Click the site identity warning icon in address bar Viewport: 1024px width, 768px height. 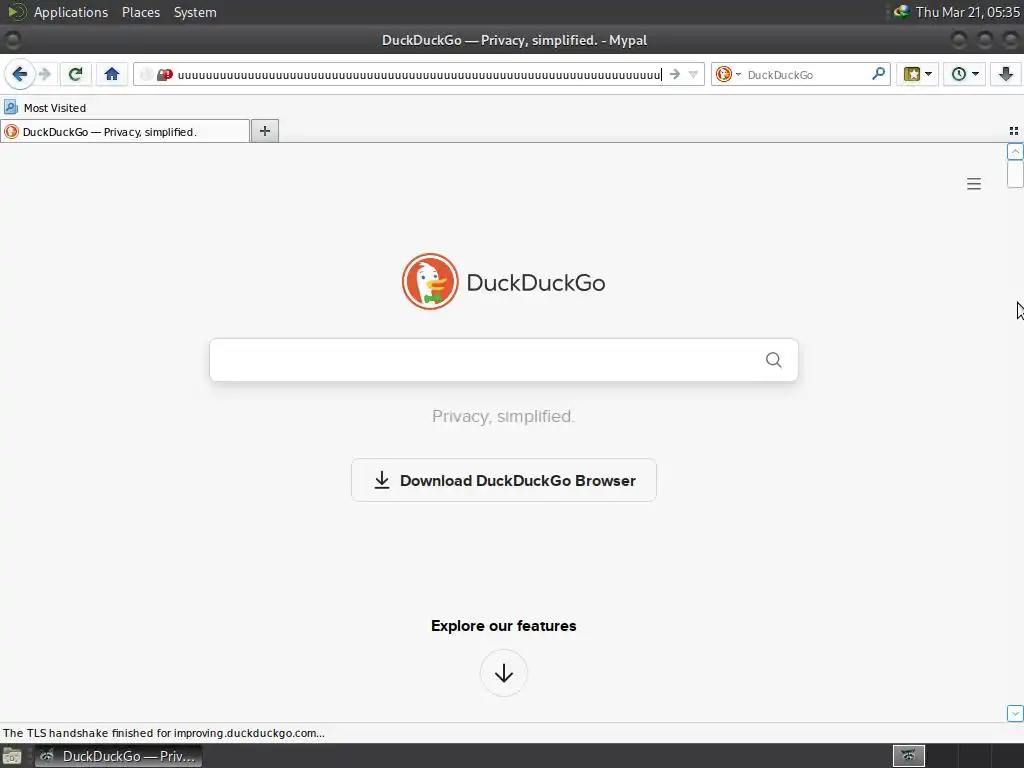point(165,75)
